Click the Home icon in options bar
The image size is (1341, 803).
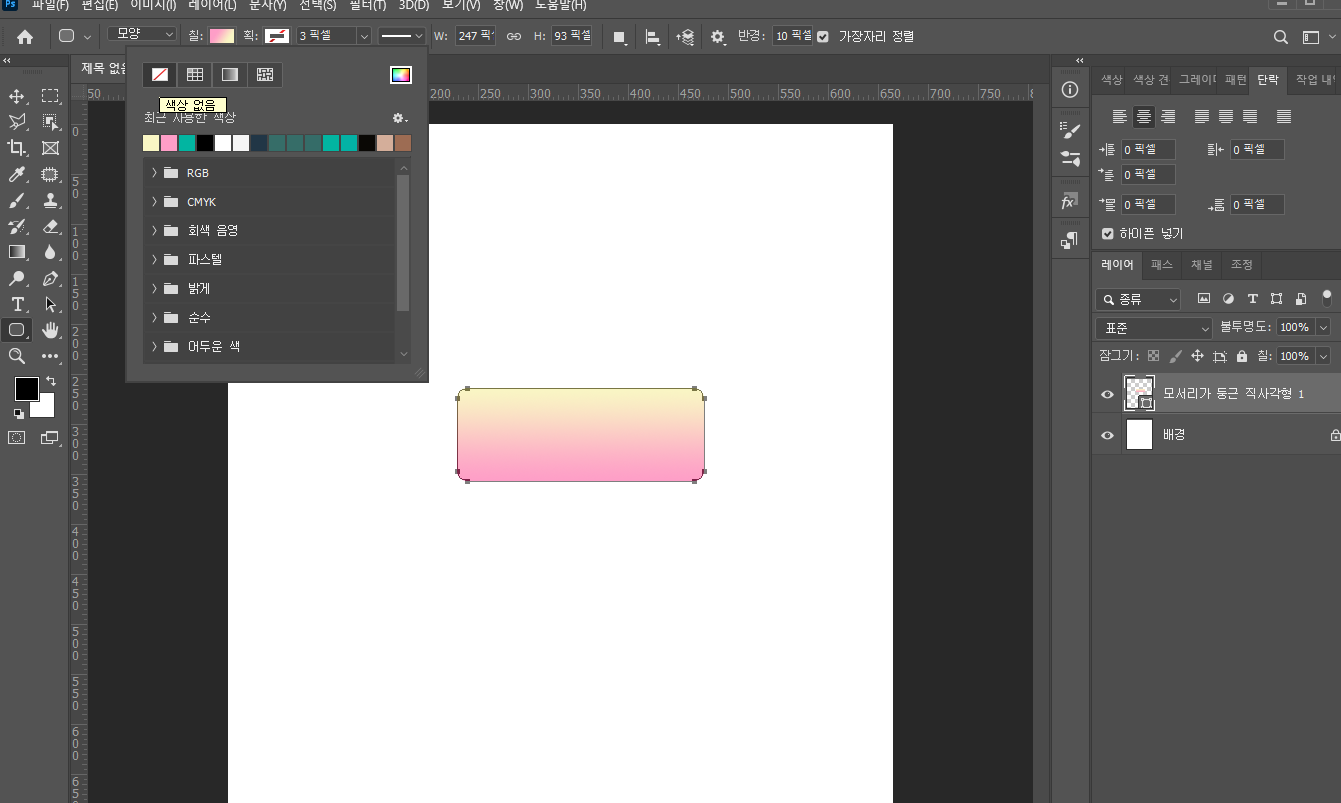pos(25,37)
